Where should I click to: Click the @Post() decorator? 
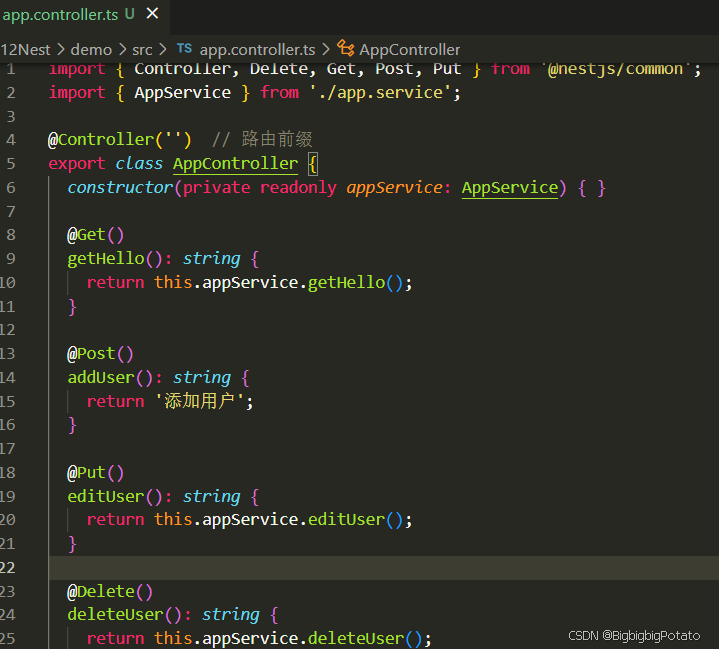coord(100,354)
